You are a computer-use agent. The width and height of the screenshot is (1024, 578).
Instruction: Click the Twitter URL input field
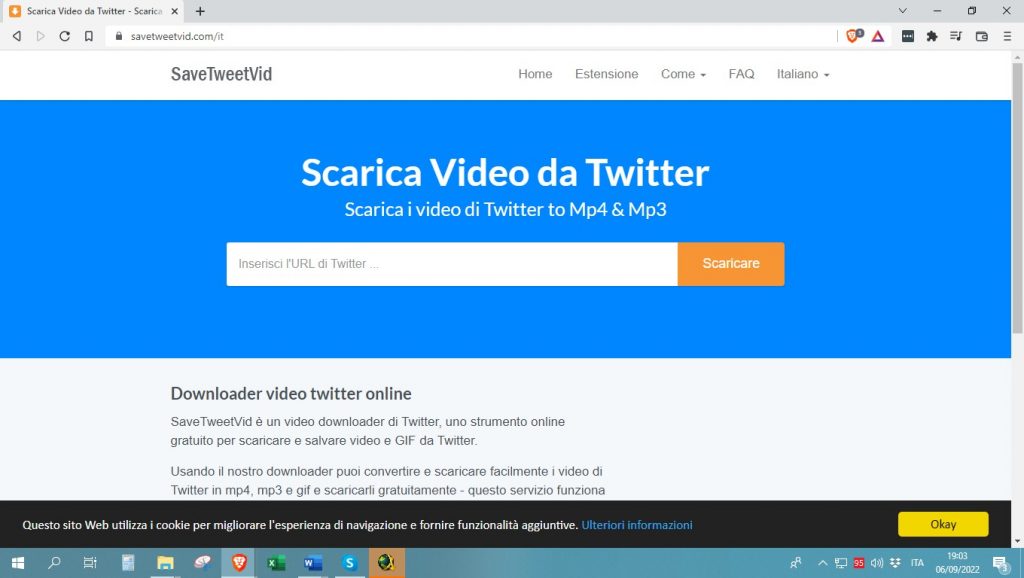(450, 263)
